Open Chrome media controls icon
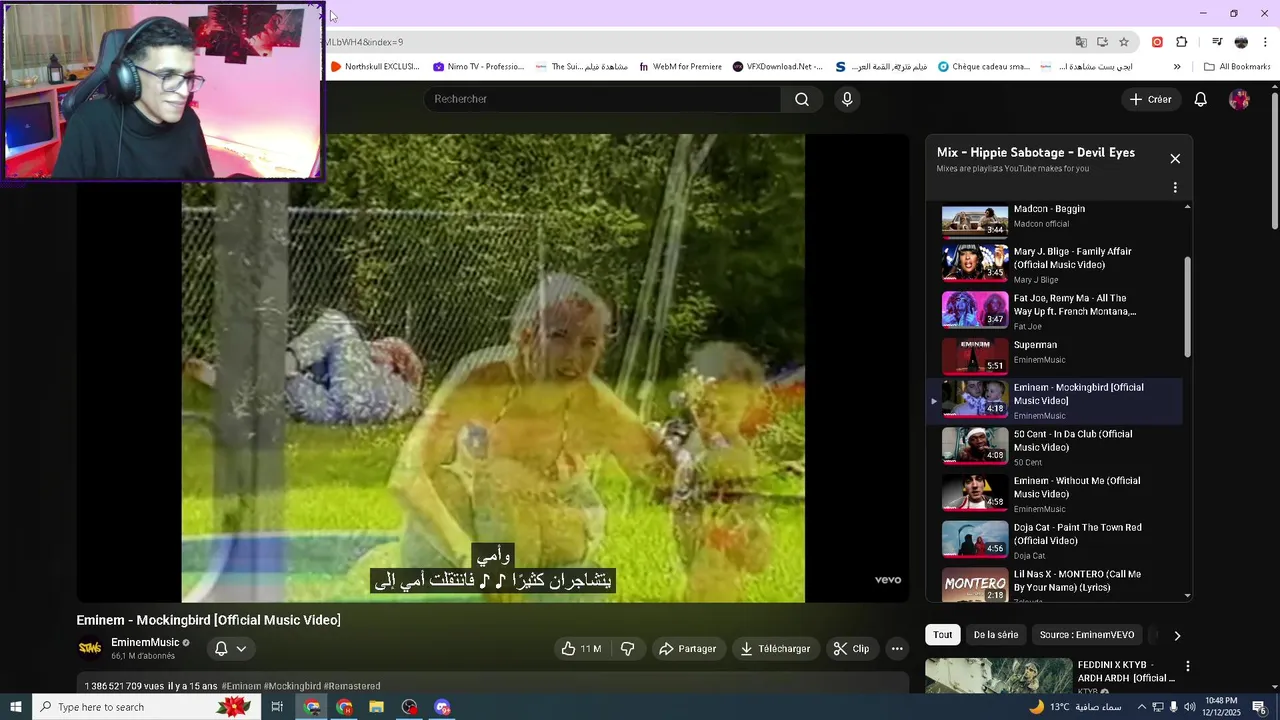Screen dimensions: 1280x720 (1217, 42)
